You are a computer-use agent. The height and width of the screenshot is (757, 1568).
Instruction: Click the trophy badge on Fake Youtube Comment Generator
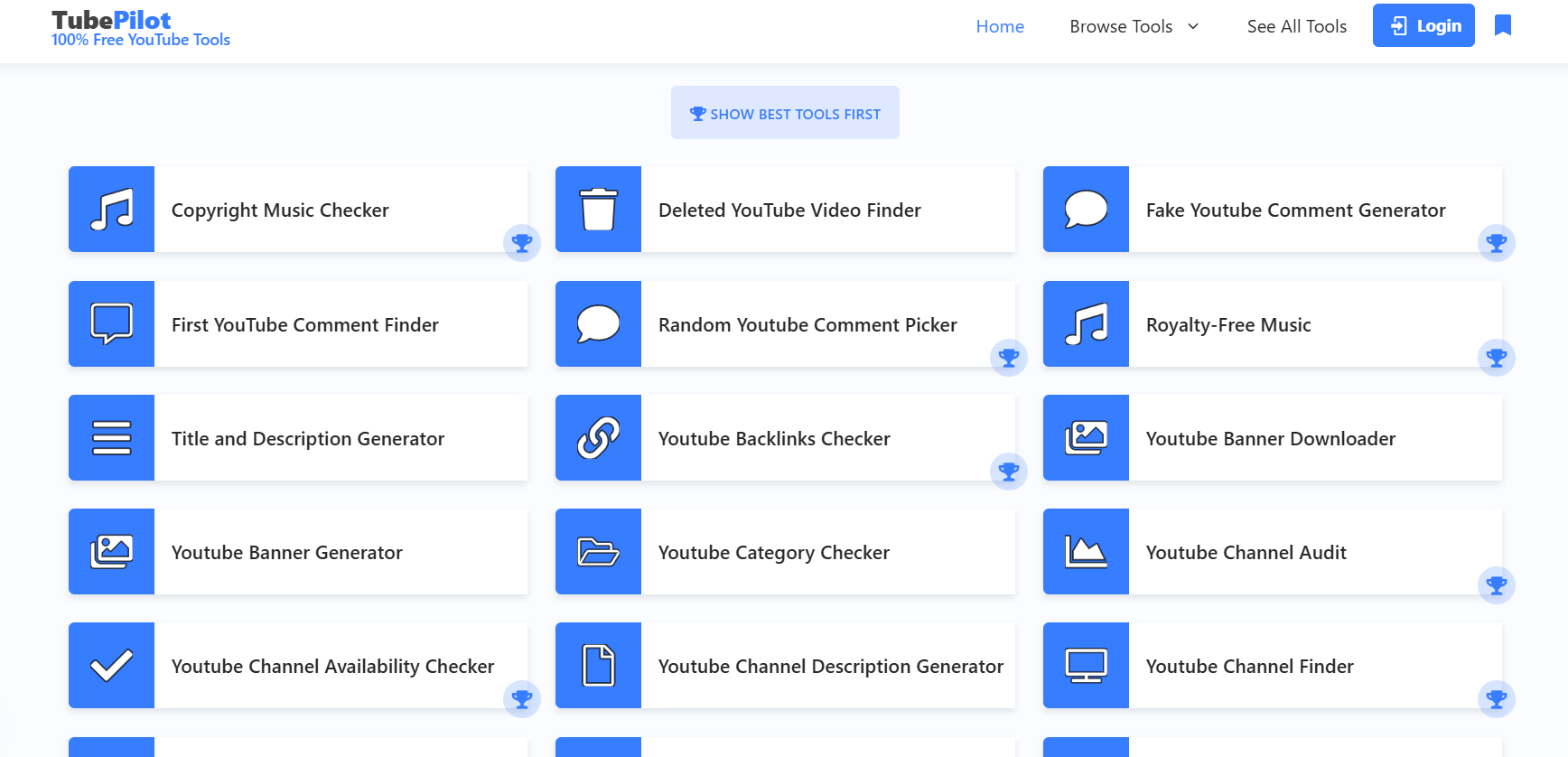tap(1497, 242)
